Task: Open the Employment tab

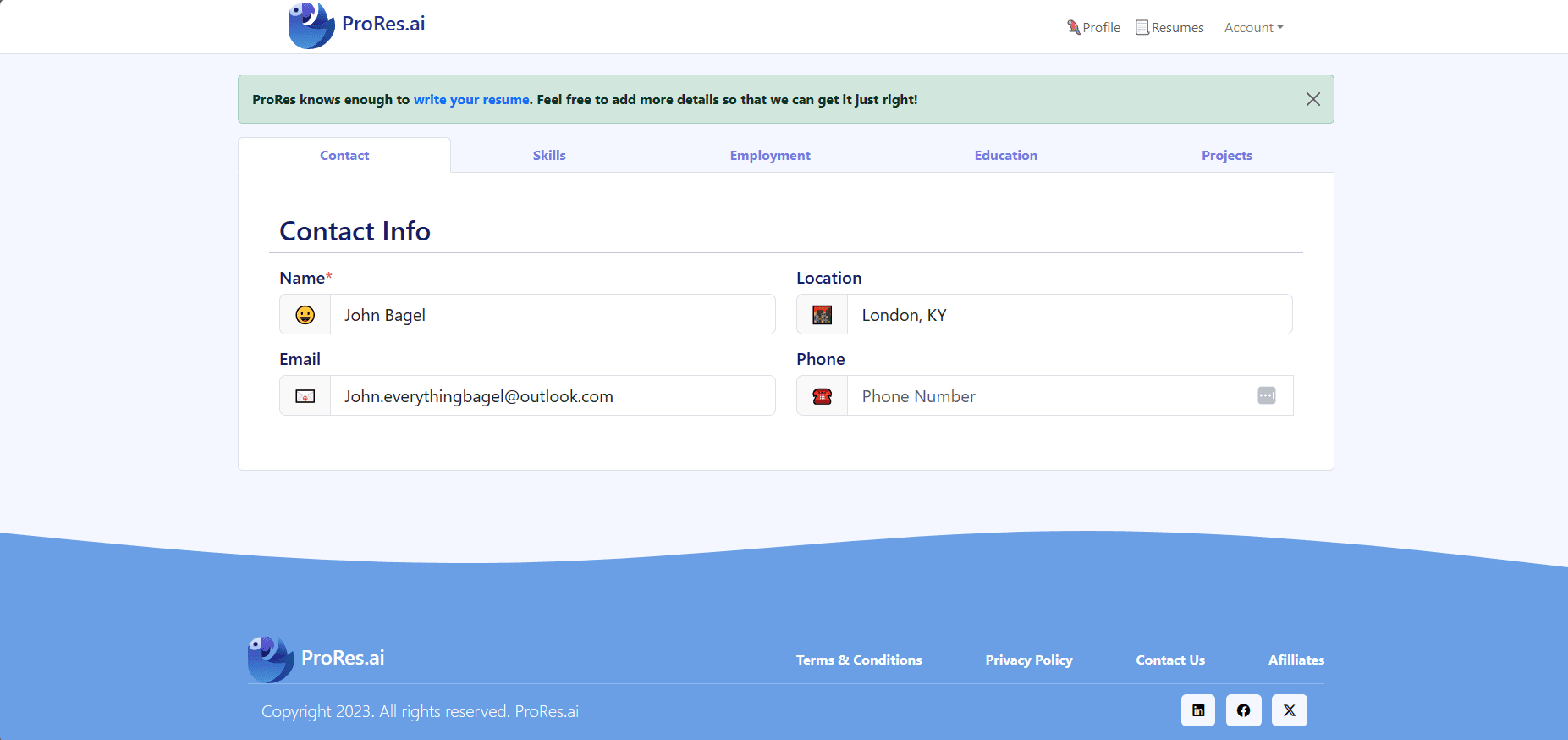Action: click(770, 156)
